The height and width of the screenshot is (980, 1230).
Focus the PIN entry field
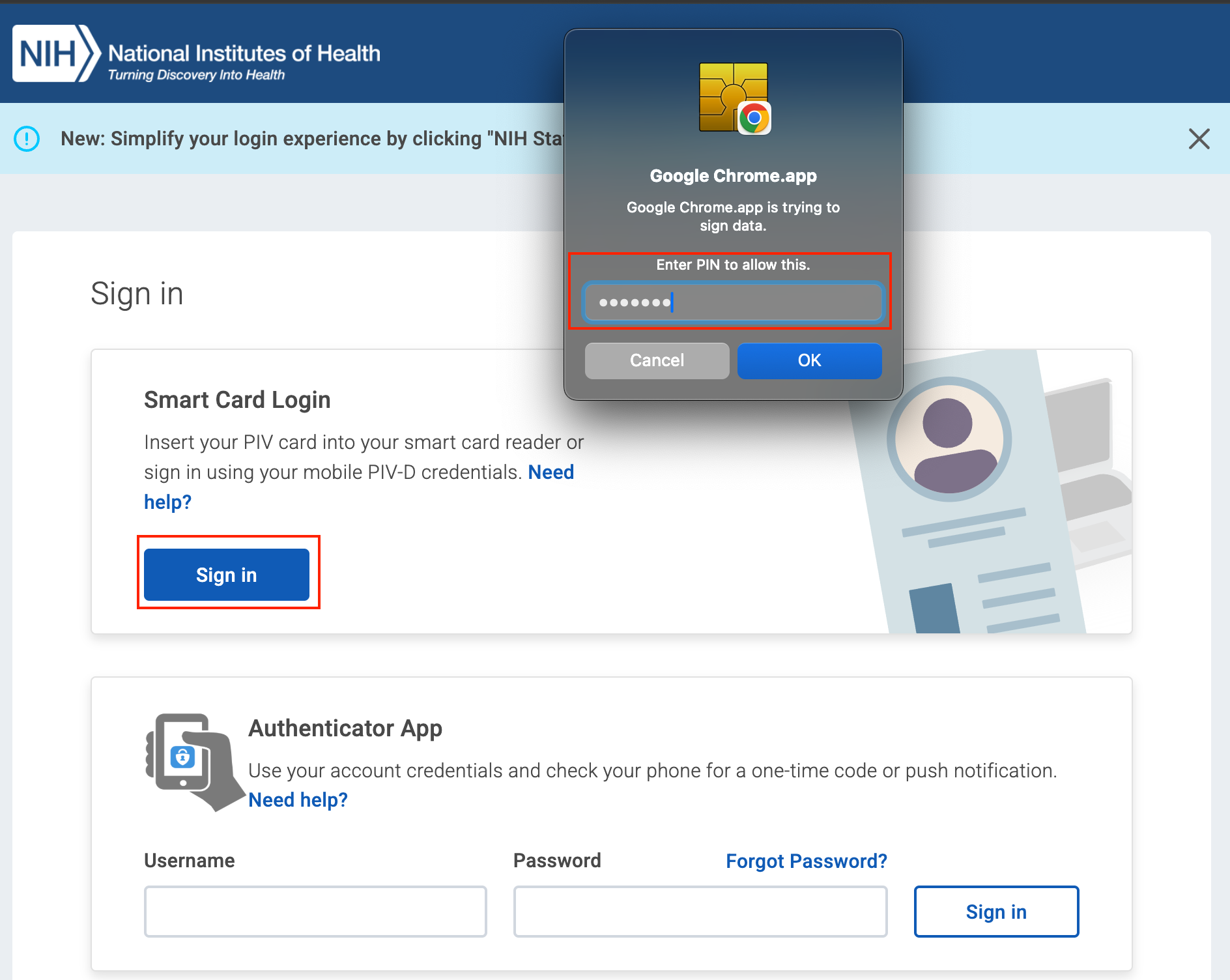pyautogui.click(x=733, y=302)
